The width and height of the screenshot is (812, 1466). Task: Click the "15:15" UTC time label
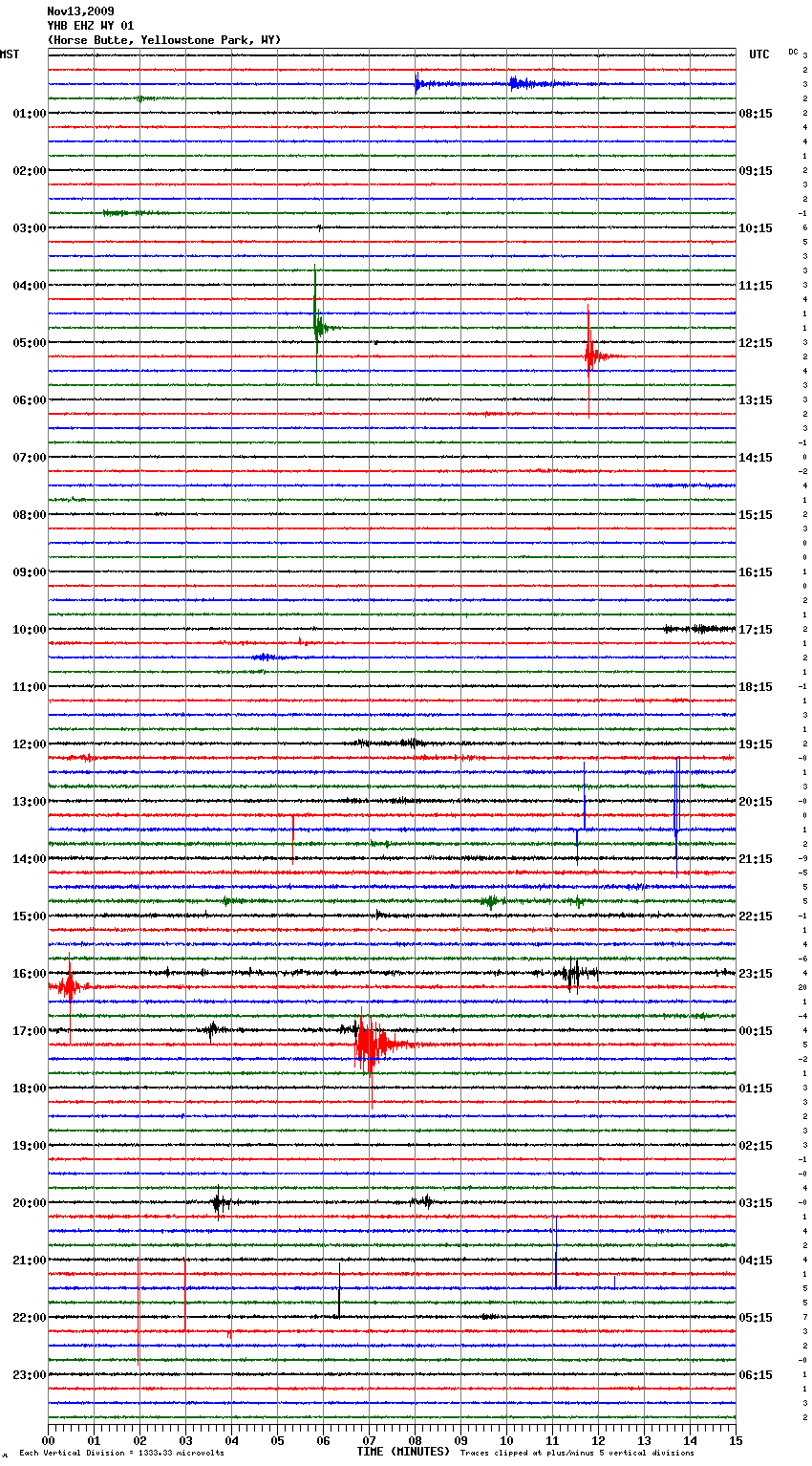(x=756, y=515)
